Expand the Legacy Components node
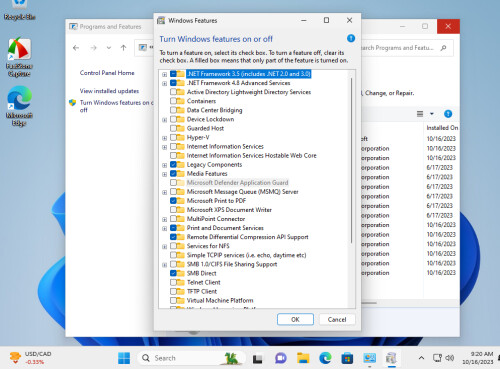This screenshot has width=500, height=369. pos(164,165)
